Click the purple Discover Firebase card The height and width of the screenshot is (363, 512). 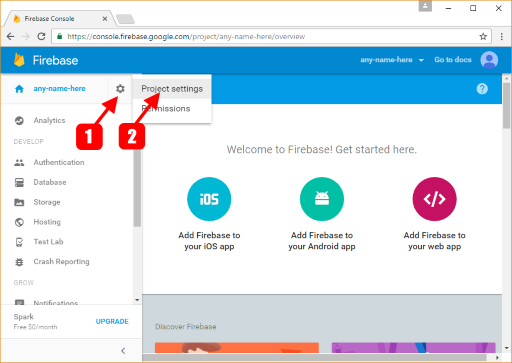point(413,348)
